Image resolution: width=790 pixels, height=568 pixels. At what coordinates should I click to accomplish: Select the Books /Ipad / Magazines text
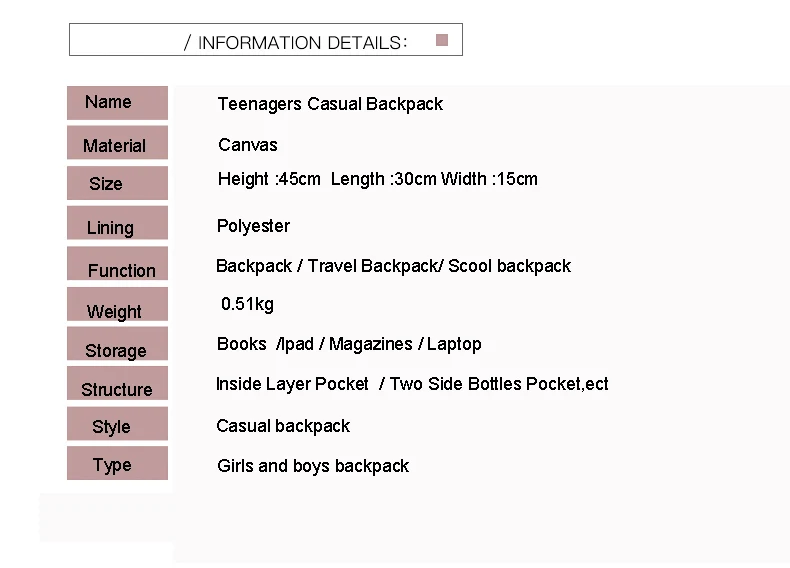coord(315,344)
